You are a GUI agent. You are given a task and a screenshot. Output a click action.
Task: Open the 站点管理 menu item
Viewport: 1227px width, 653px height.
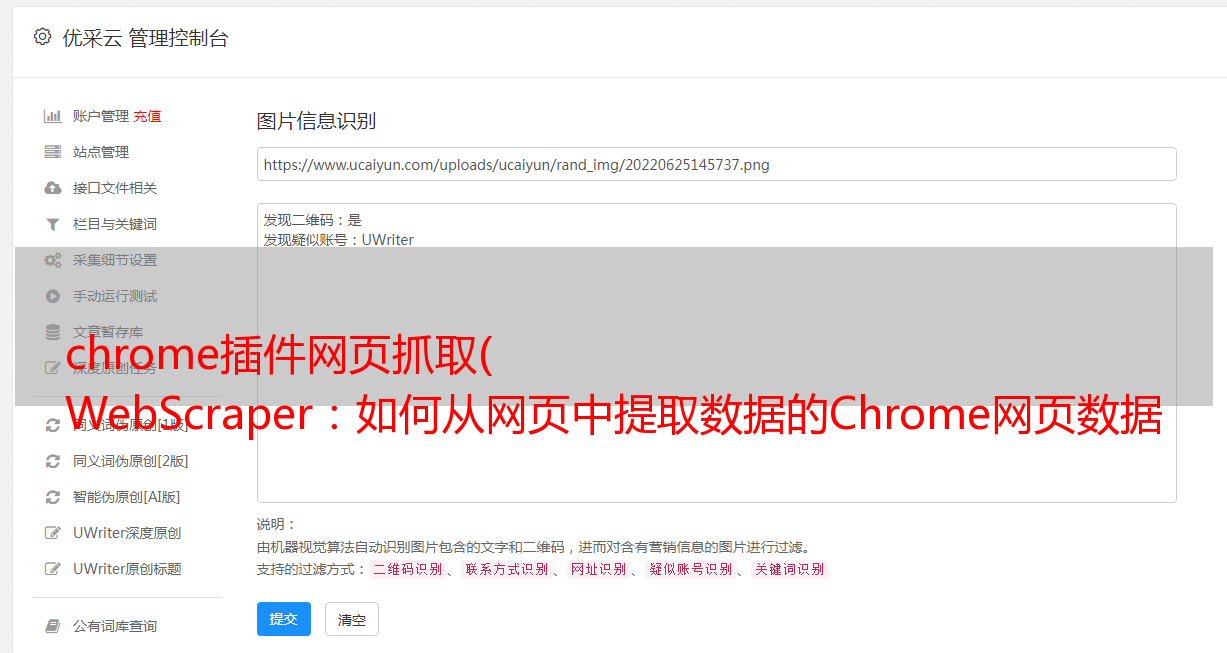click(101, 152)
